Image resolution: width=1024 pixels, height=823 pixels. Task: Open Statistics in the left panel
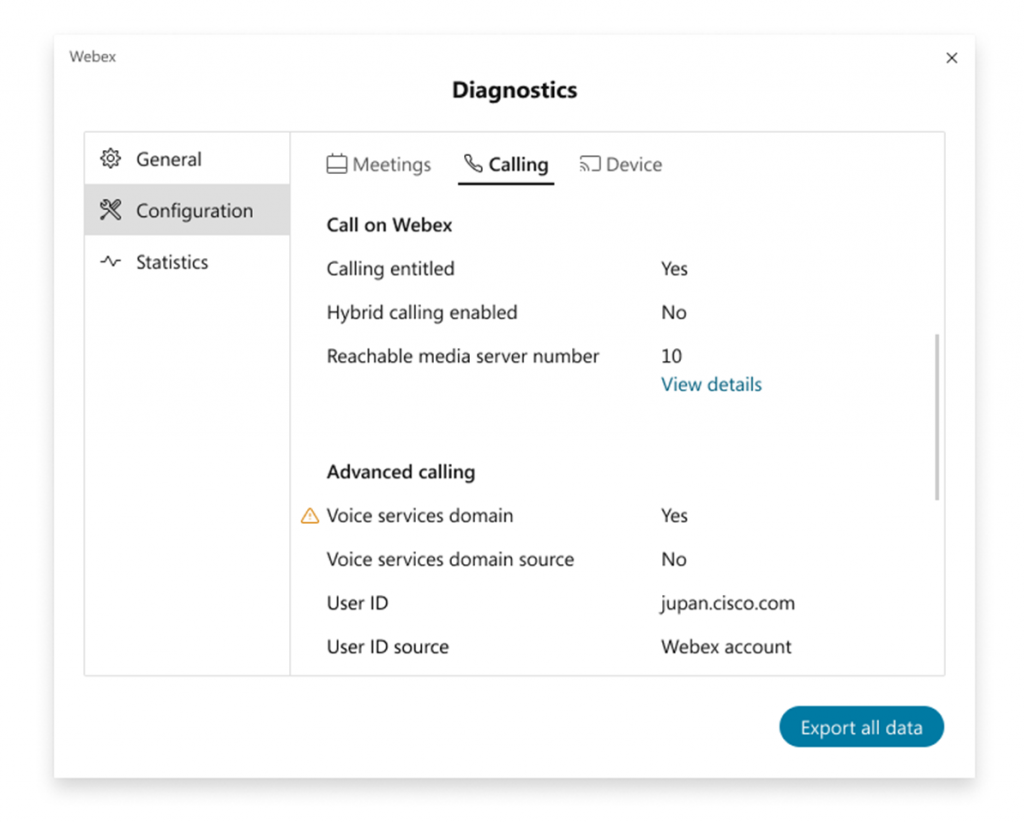(x=171, y=262)
